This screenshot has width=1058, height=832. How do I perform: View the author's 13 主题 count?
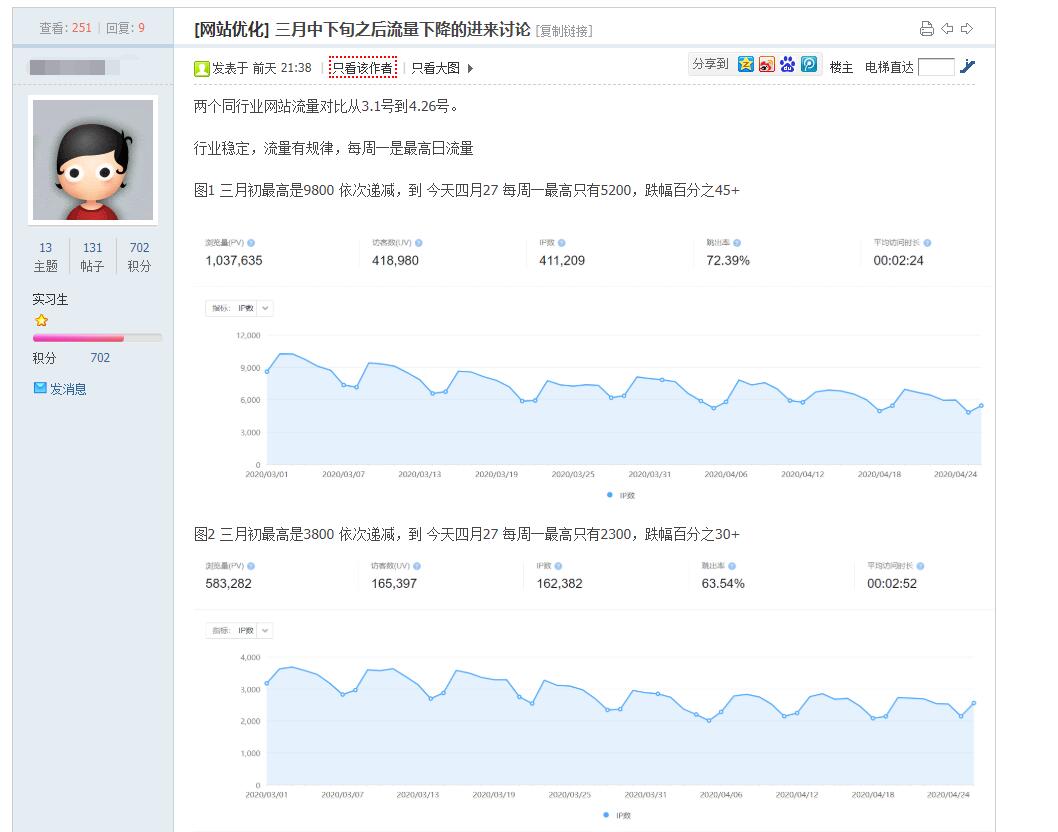[x=46, y=257]
